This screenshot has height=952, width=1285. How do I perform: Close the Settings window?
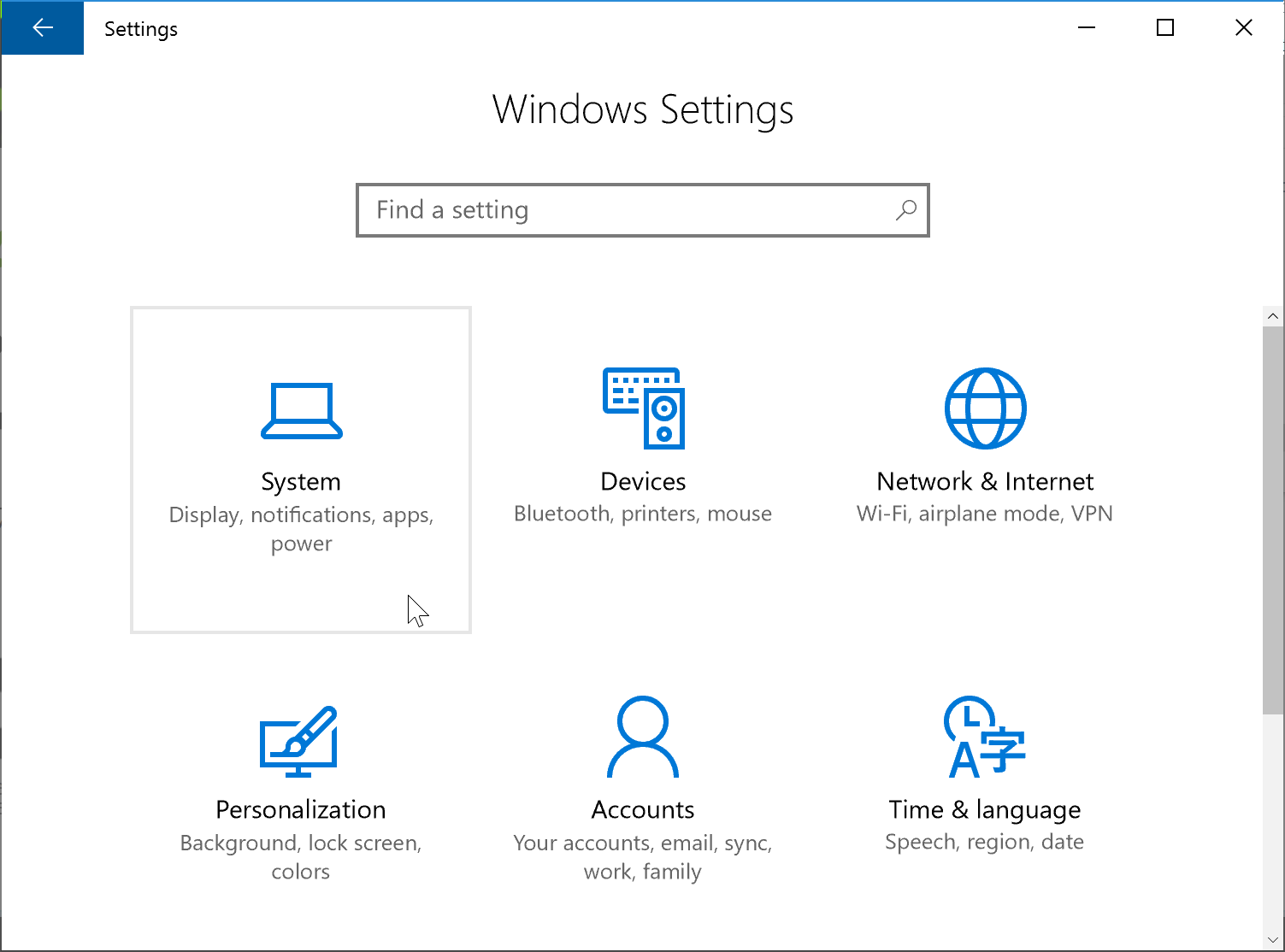(1244, 28)
